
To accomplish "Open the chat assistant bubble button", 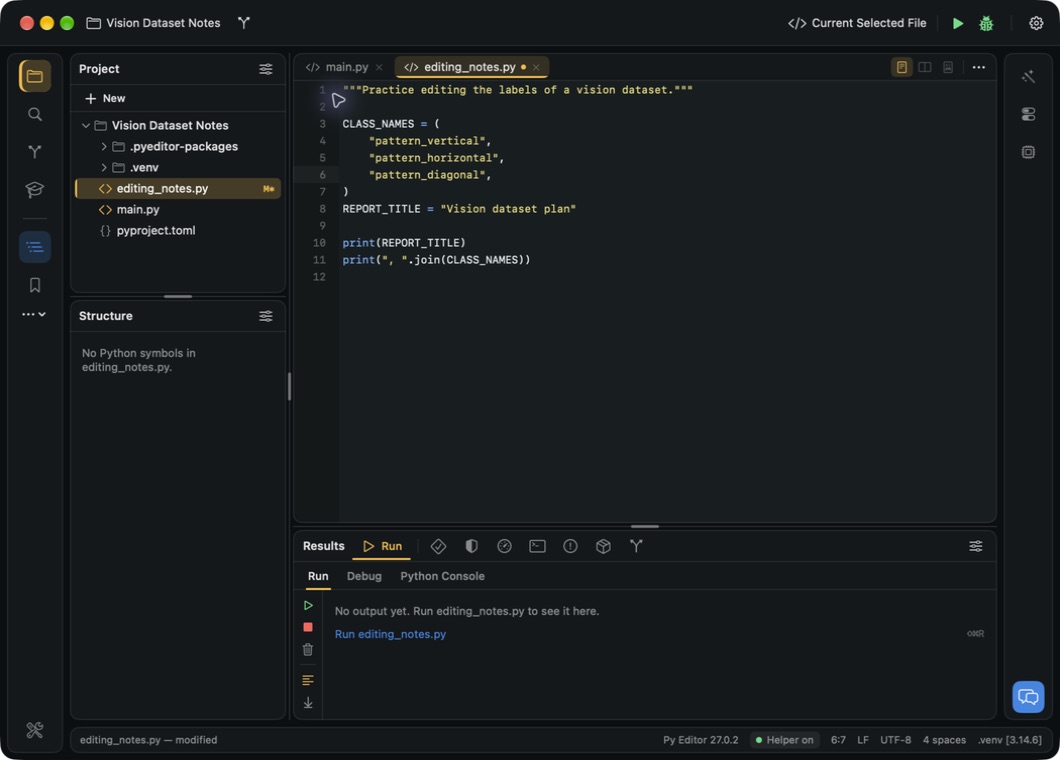I will [x=1028, y=696].
